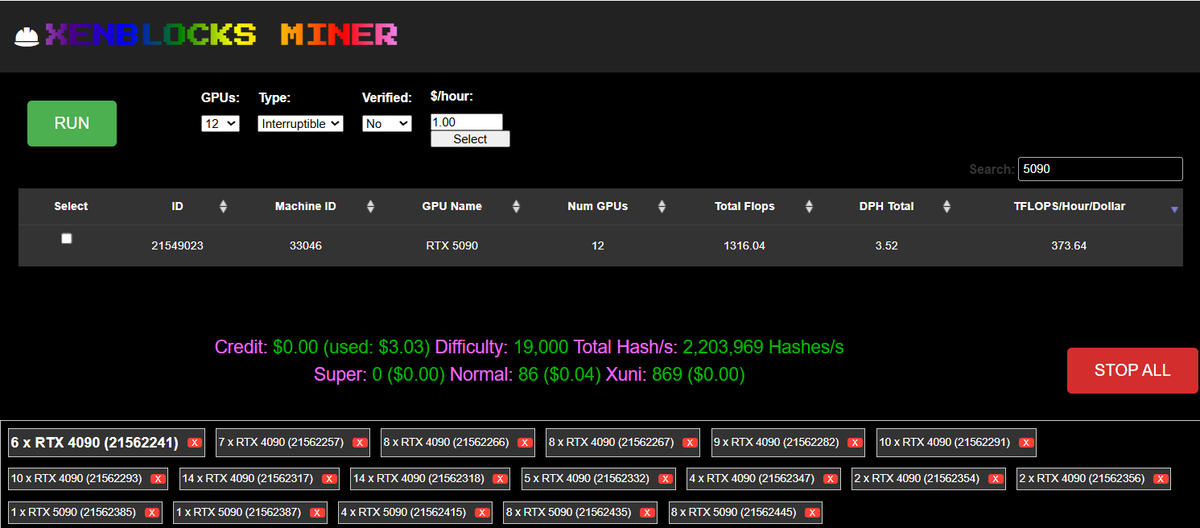This screenshot has width=1200, height=528.
Task: Remove instance 5 x RTX 4090 (21562332)
Action: pyautogui.click(x=665, y=479)
